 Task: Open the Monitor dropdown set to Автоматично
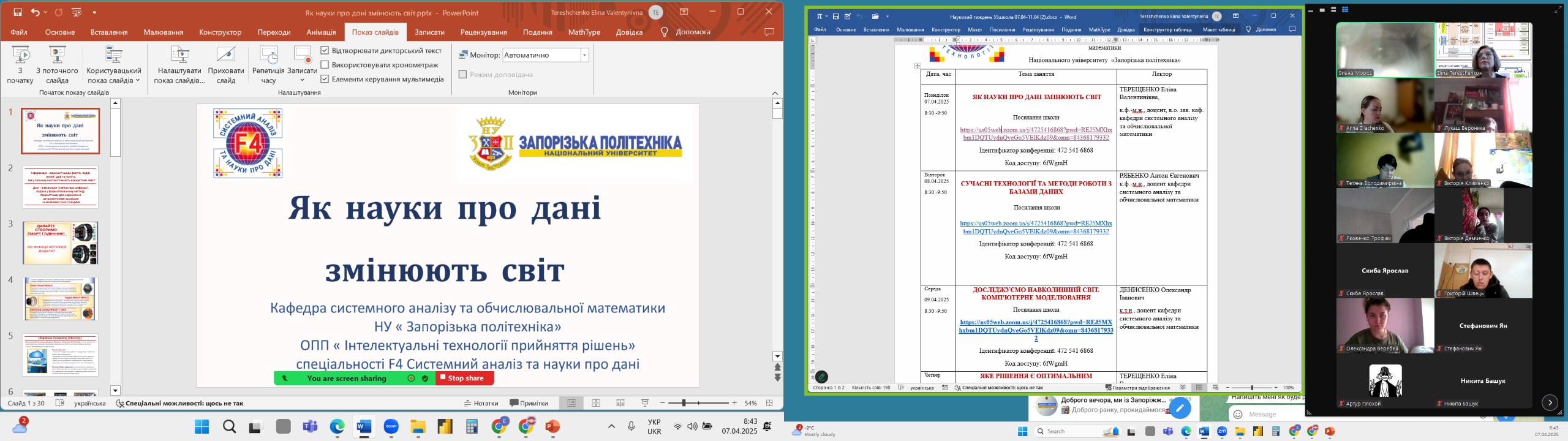click(584, 55)
